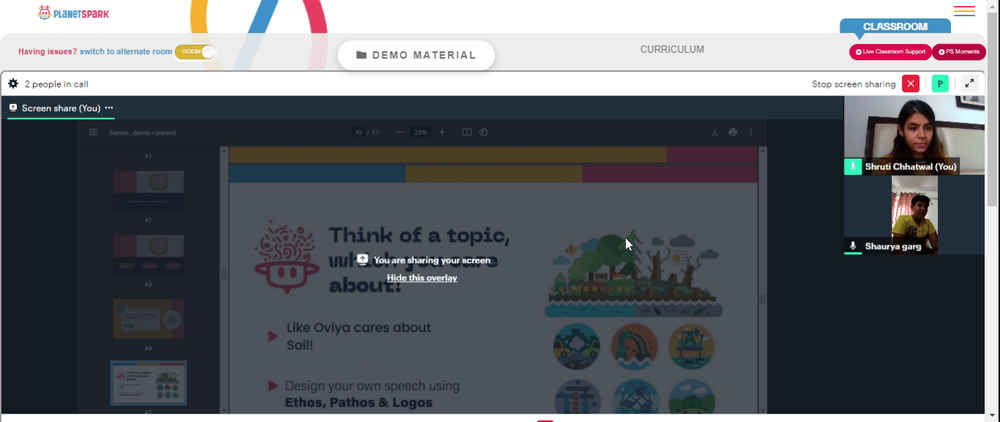
Task: Click '2 people in call' text
Action: pos(56,84)
